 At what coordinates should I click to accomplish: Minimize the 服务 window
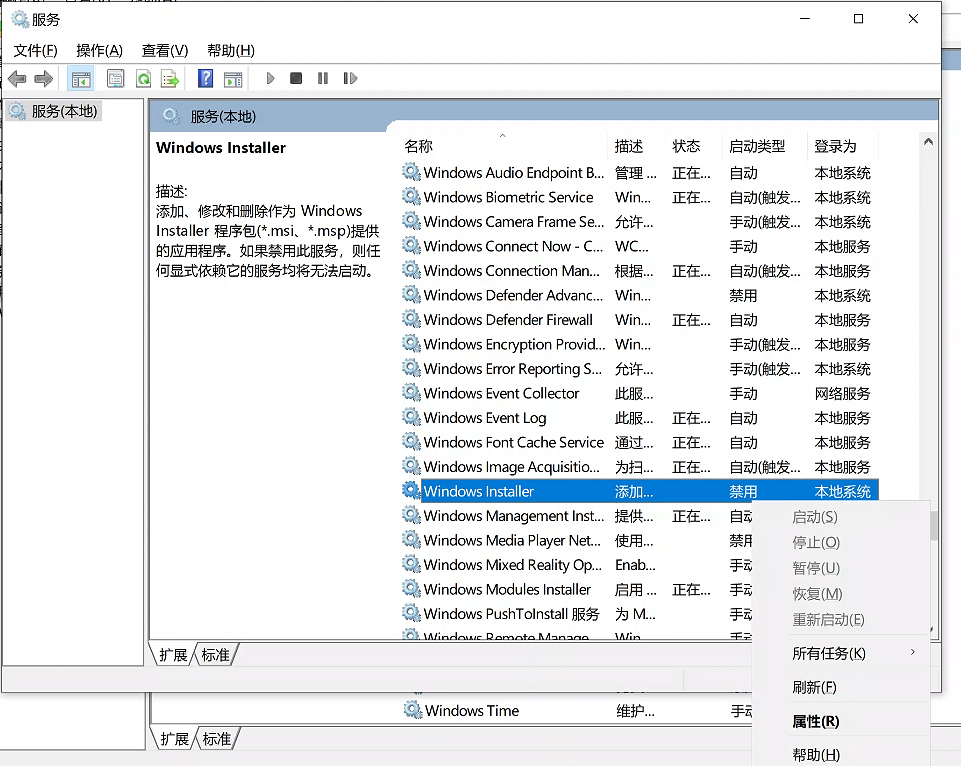pos(805,19)
